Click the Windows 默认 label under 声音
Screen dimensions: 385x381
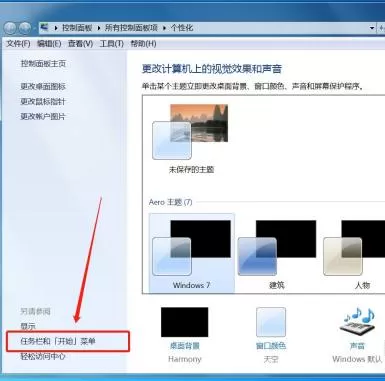click(357, 359)
